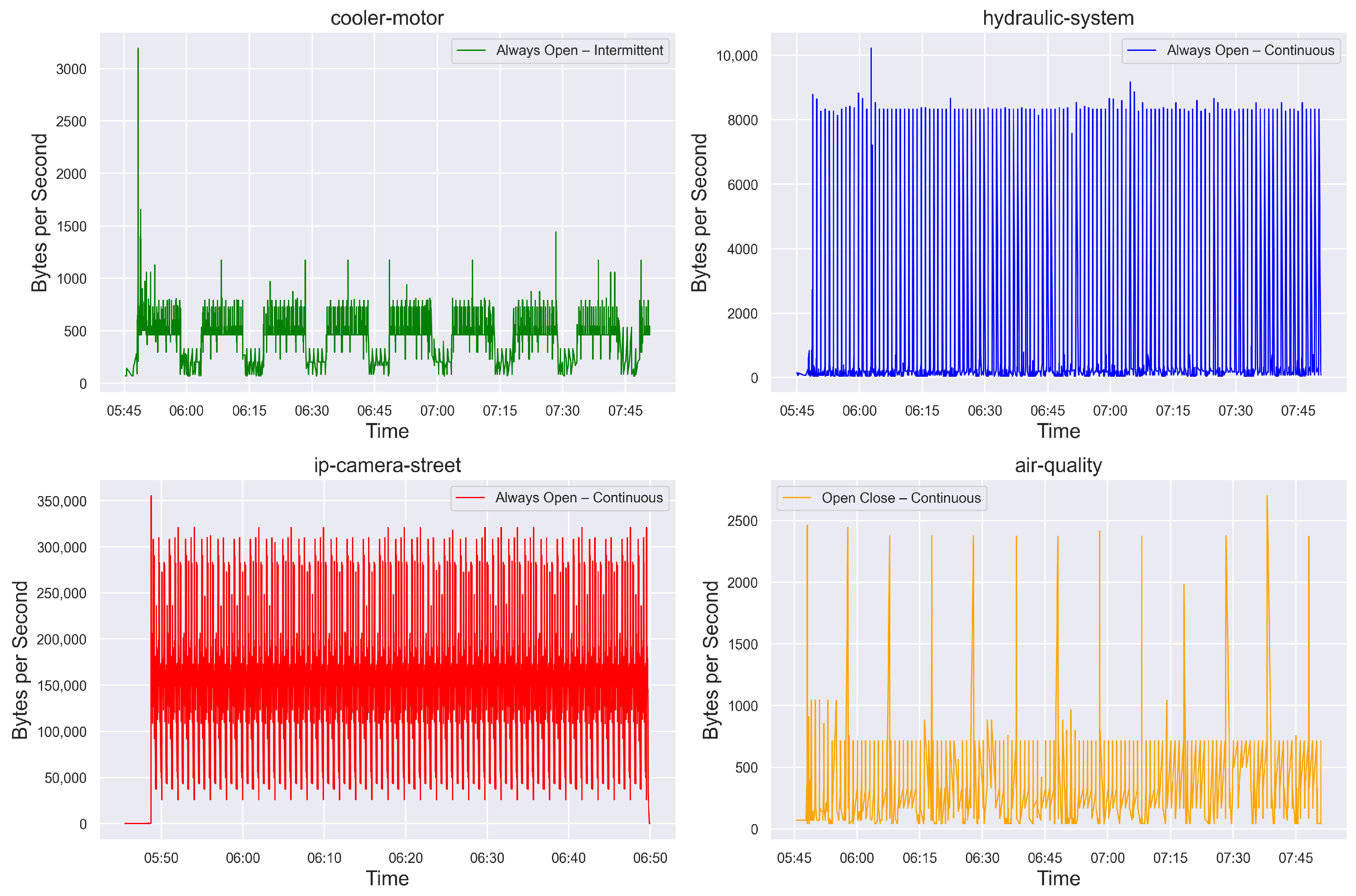Click the red line swatch in ip-camera-street legend
Screen dimensions: 1356x896
tap(470, 498)
